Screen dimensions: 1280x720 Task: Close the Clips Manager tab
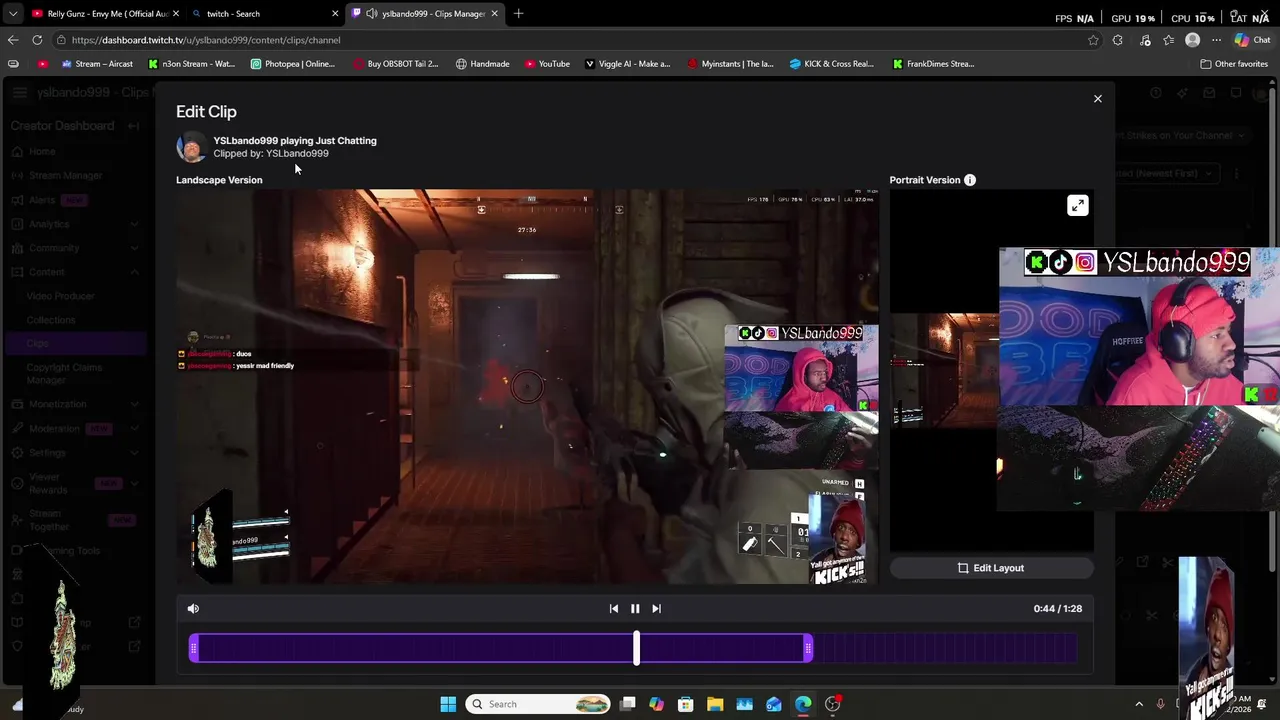tap(494, 14)
